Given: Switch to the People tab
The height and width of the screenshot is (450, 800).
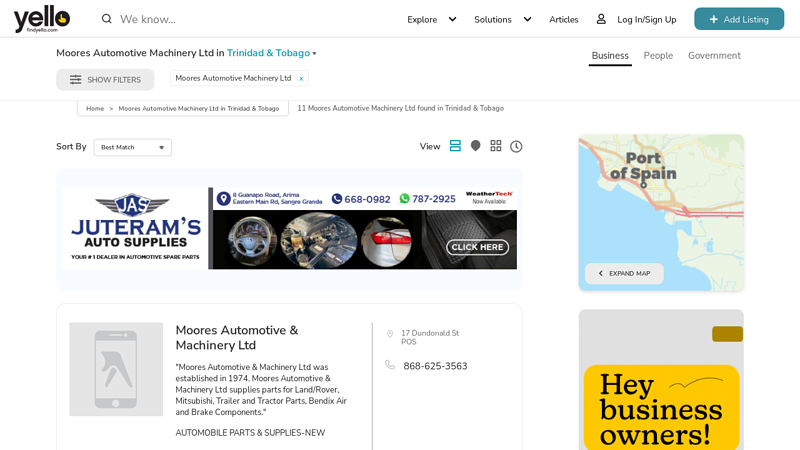Looking at the screenshot, I should click(x=658, y=56).
